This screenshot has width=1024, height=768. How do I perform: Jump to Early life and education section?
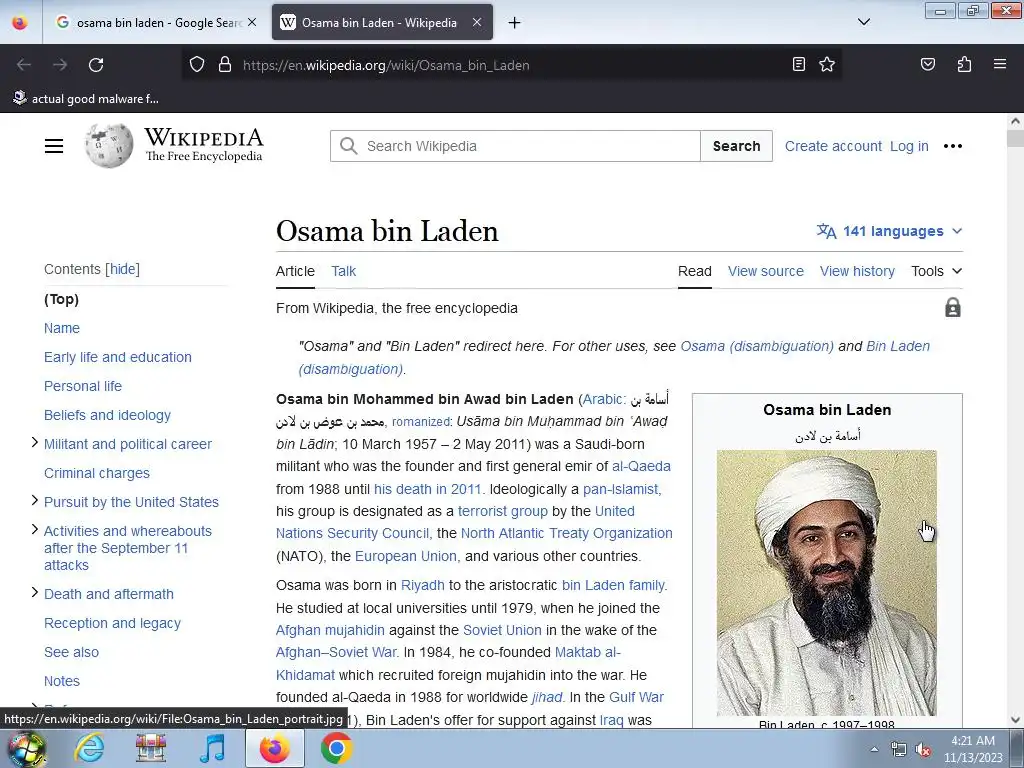(118, 357)
